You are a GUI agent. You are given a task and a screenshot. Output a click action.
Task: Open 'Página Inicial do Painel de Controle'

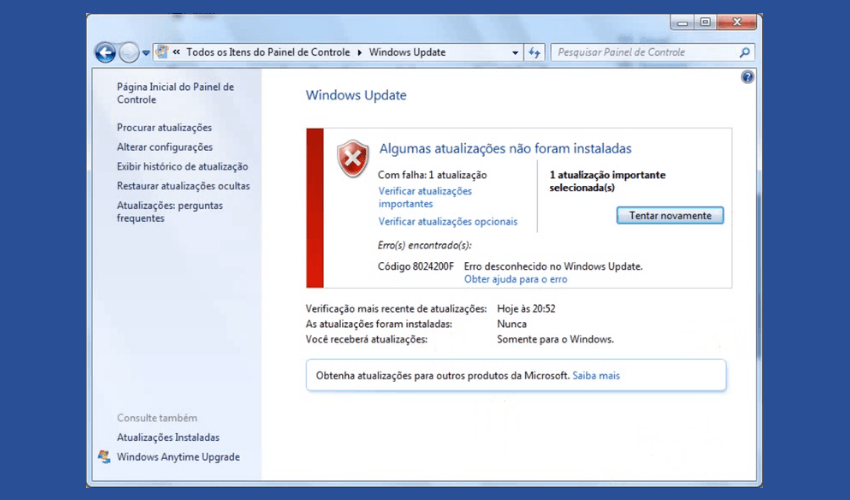pyautogui.click(x=175, y=93)
